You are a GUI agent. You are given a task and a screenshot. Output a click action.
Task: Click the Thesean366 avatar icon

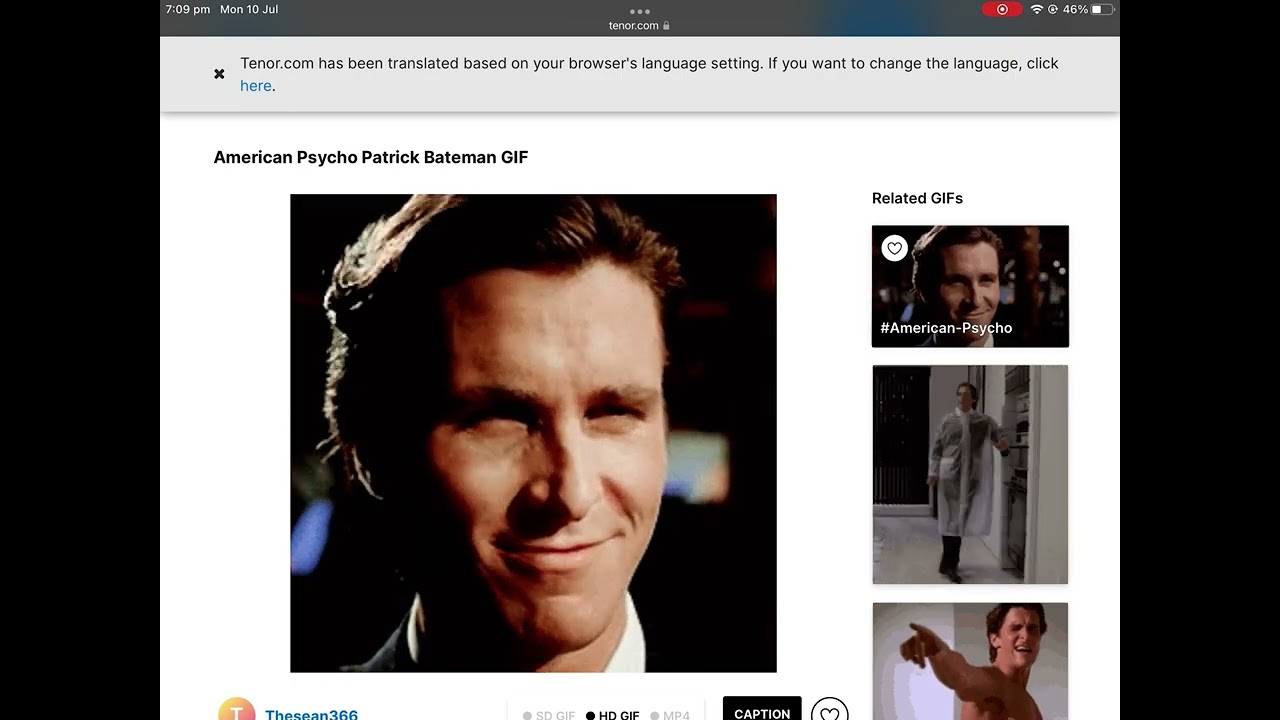236,709
